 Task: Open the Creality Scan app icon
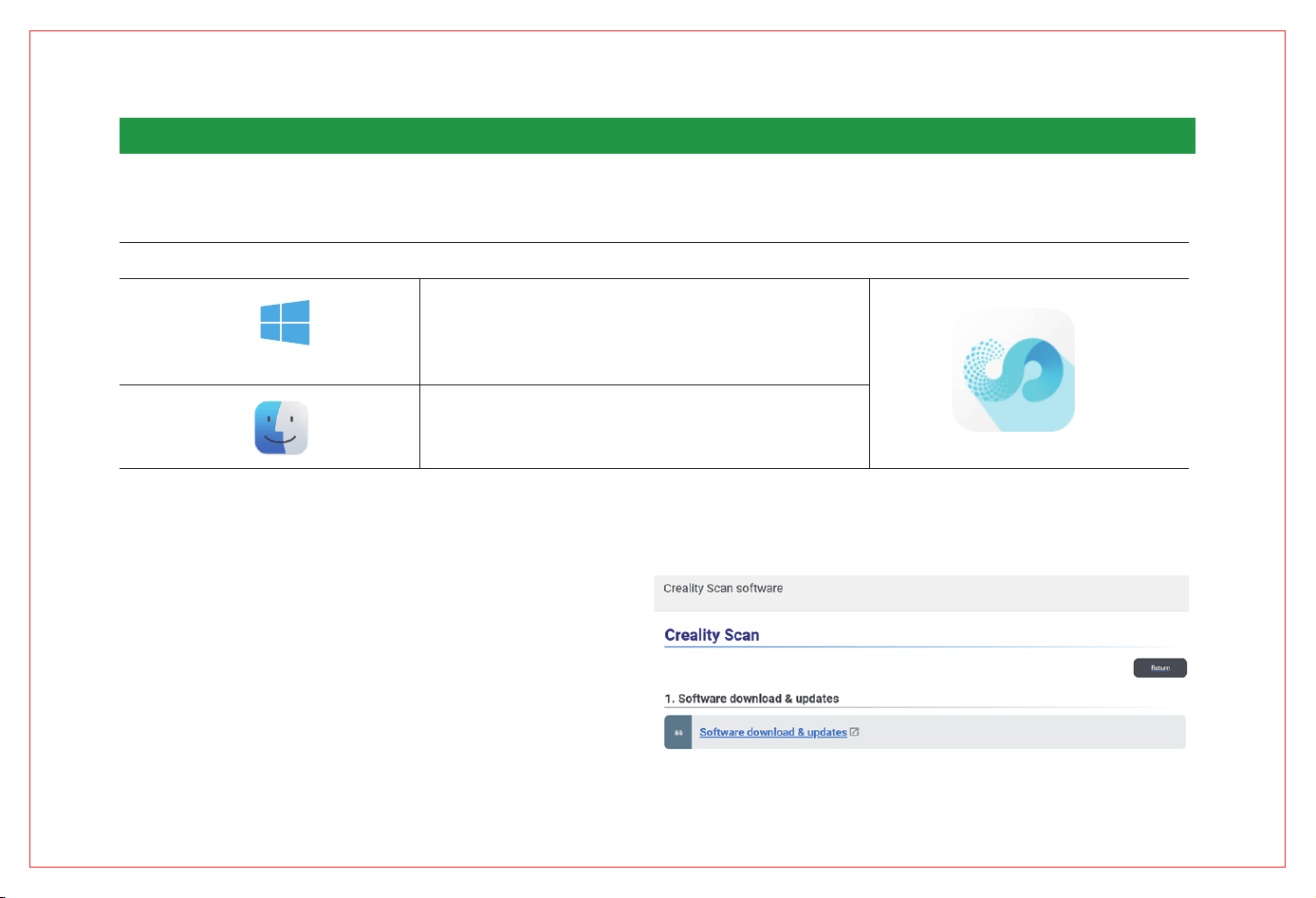[1013, 370]
